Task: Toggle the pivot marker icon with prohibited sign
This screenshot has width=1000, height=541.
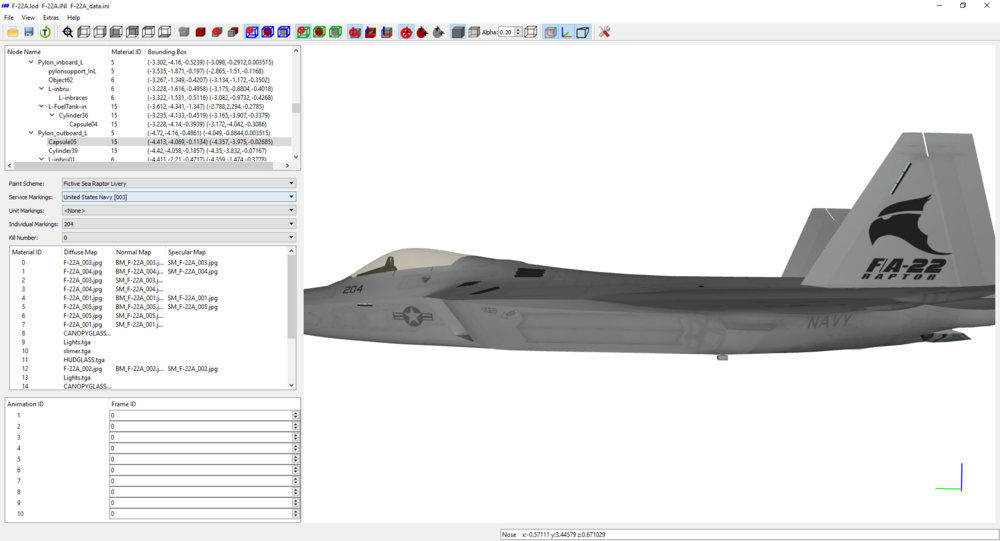Action: point(406,32)
